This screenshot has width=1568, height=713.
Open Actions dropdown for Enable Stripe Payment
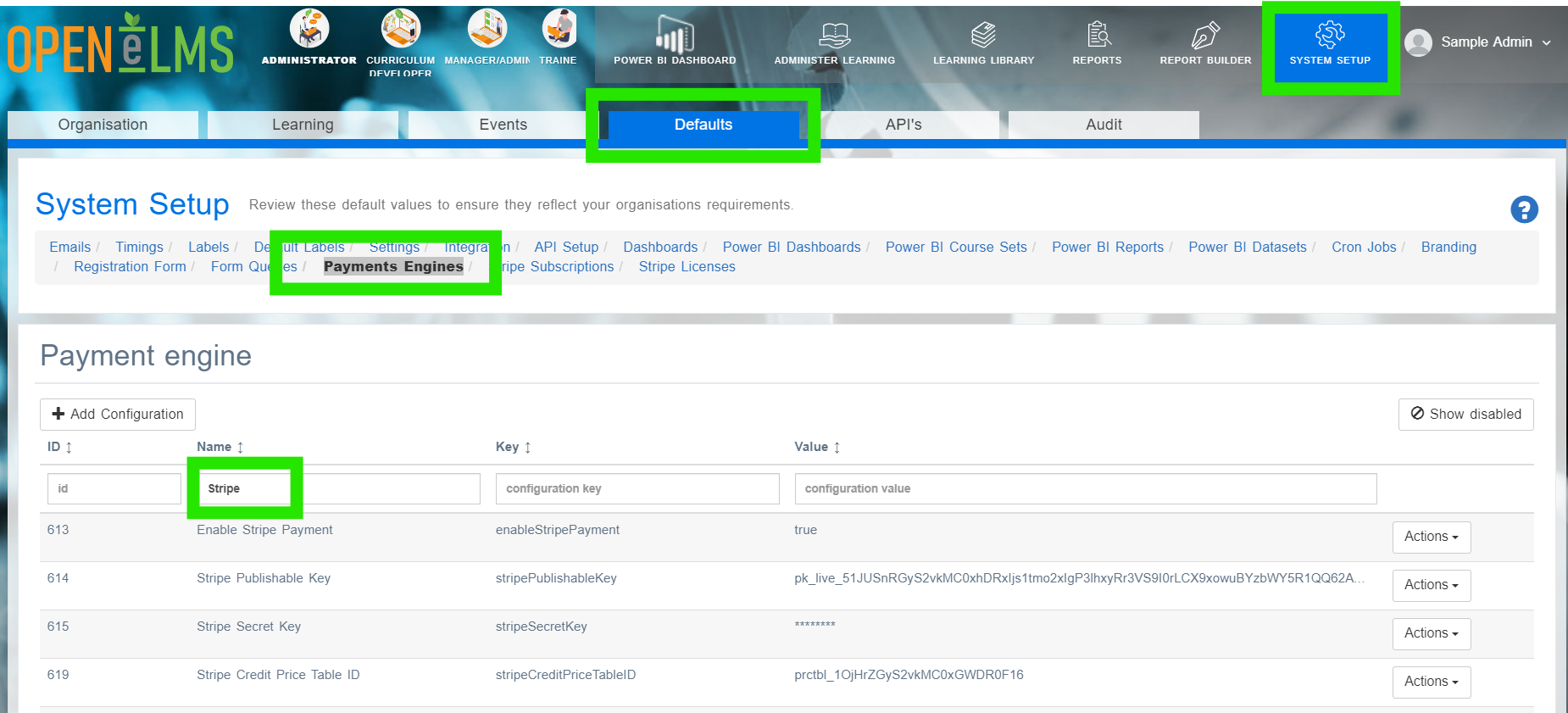[1432, 537]
